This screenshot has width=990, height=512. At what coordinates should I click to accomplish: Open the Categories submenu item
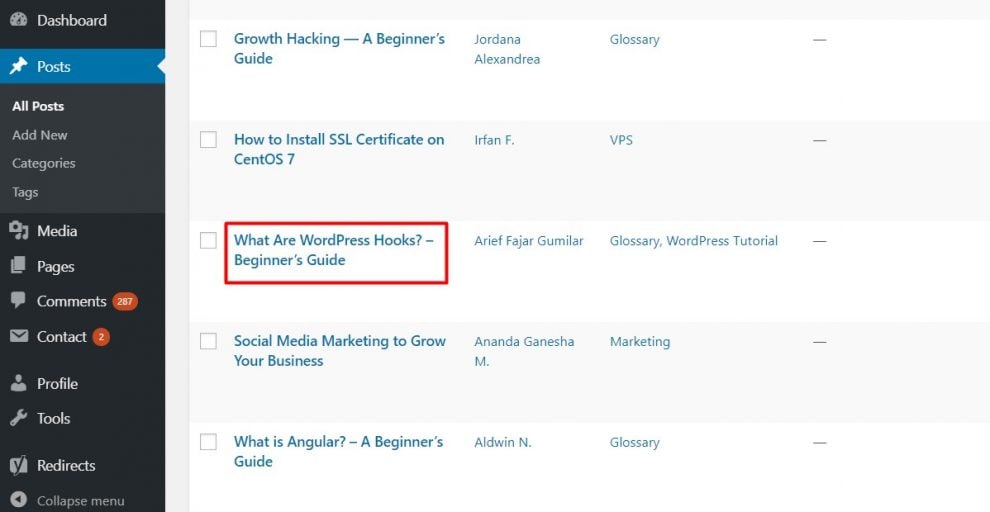click(x=44, y=163)
